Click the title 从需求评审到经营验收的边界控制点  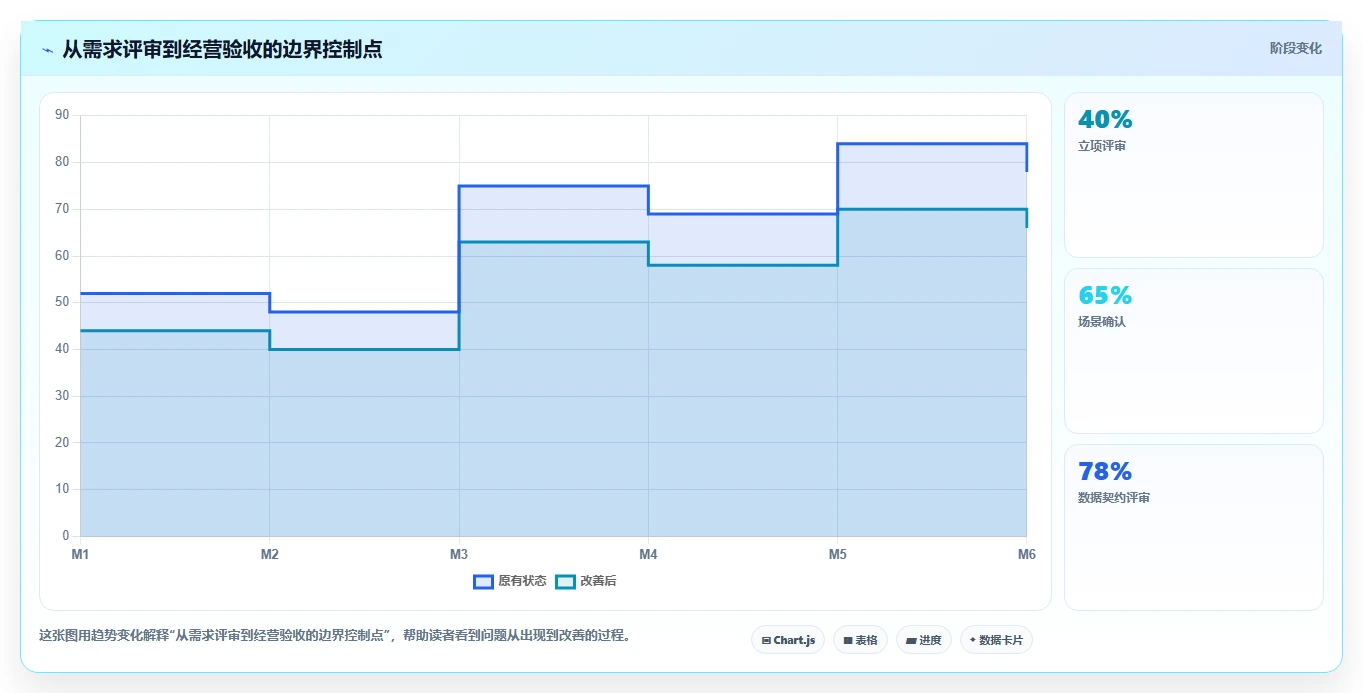click(x=222, y=49)
